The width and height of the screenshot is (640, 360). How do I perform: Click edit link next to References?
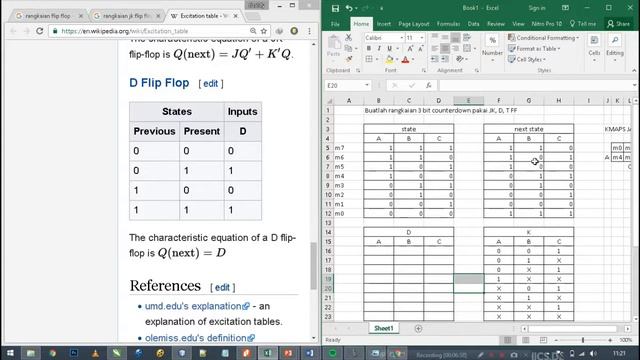click(x=222, y=287)
